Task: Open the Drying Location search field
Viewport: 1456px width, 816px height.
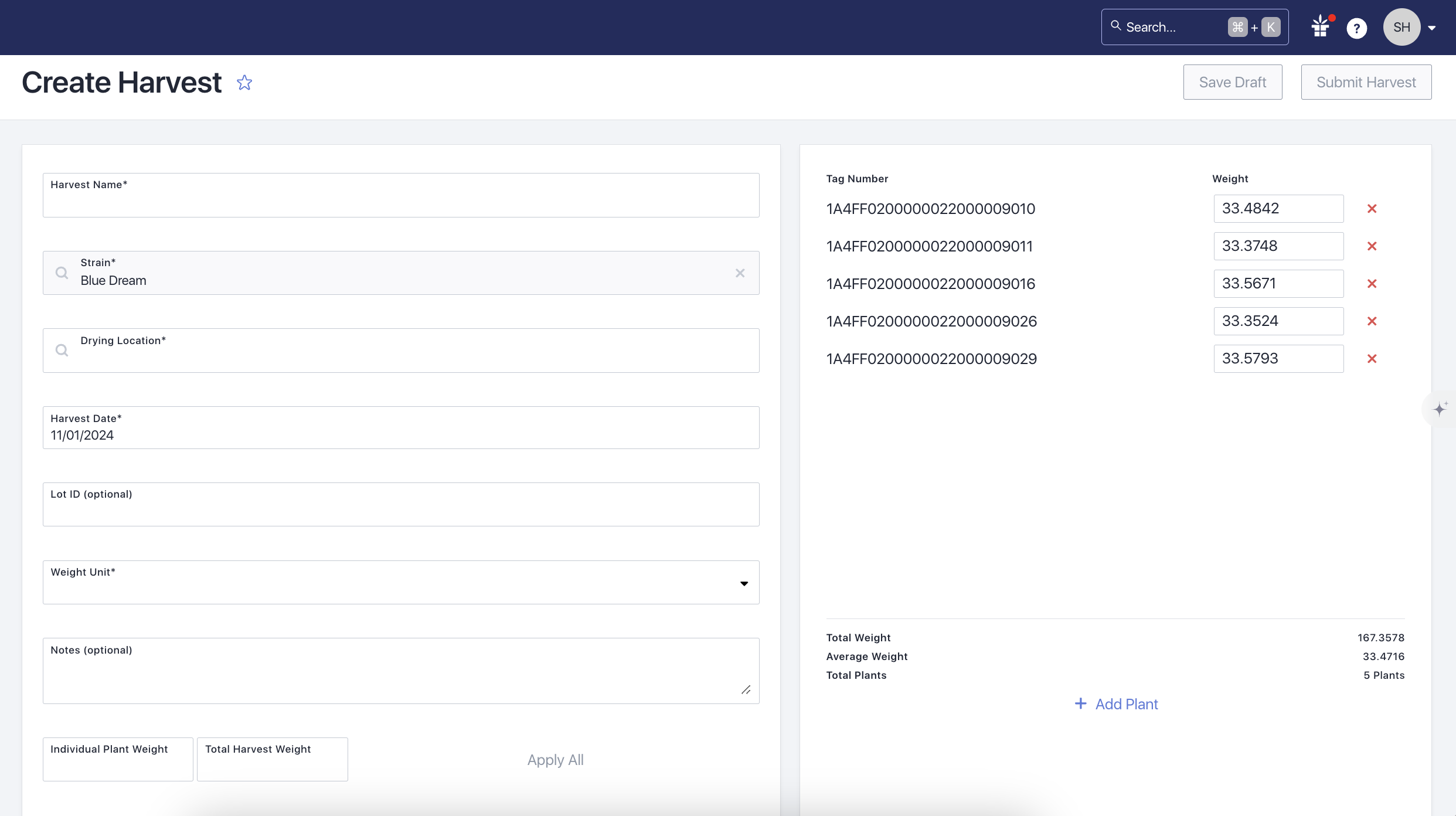Action: 401,351
